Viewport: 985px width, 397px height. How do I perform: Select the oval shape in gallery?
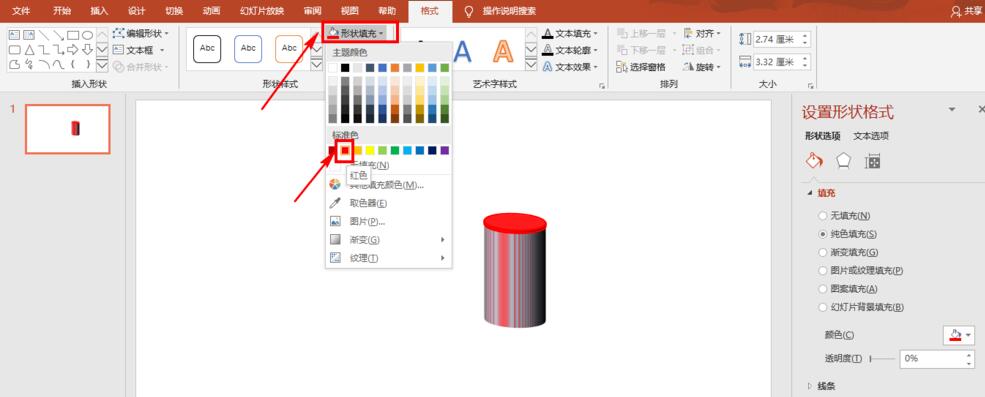[x=87, y=35]
